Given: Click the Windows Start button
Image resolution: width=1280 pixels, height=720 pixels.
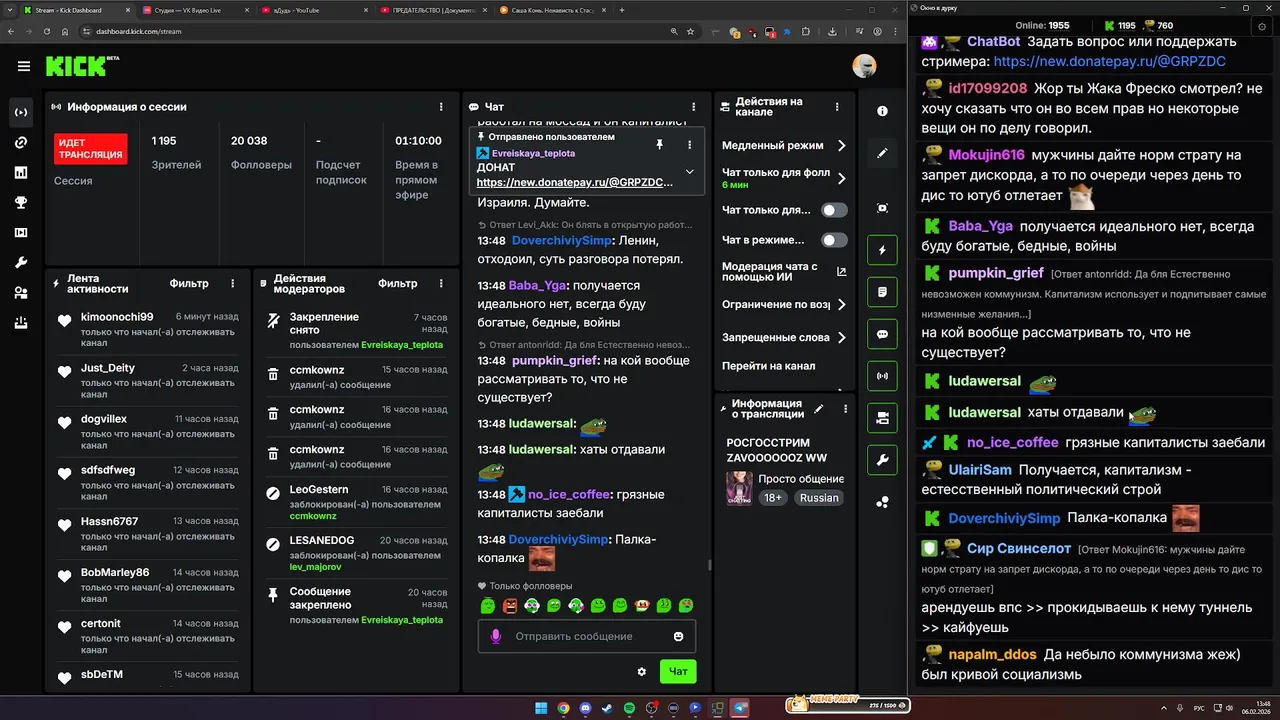Looking at the screenshot, I should coord(541,708).
